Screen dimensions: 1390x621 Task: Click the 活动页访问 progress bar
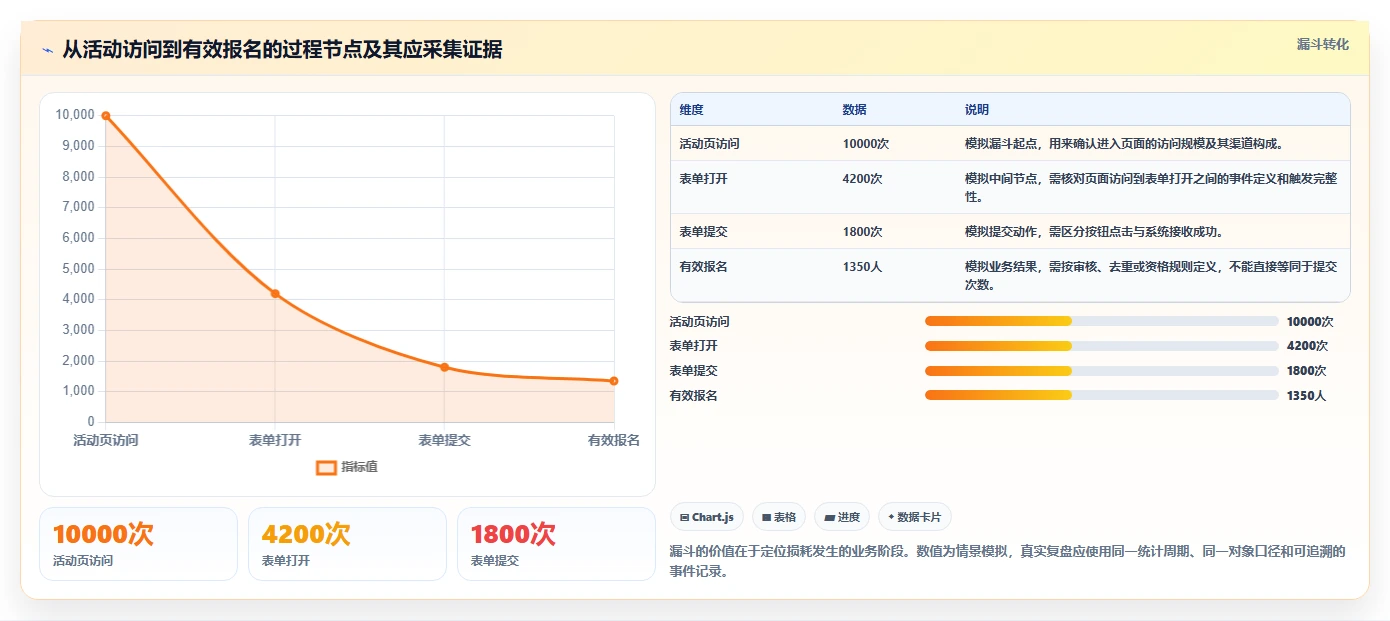pyautogui.click(x=1101, y=321)
